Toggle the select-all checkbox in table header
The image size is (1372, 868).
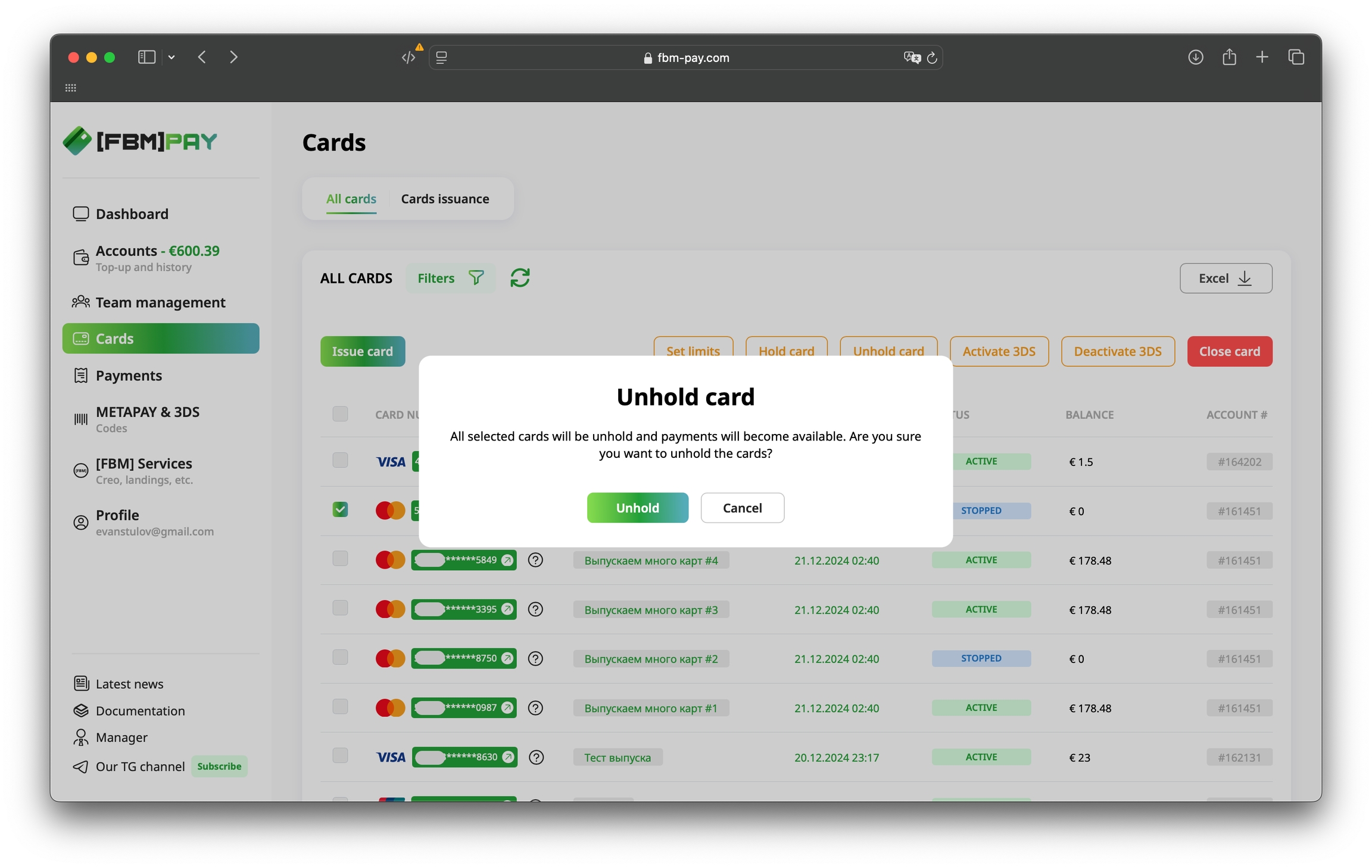[340, 414]
